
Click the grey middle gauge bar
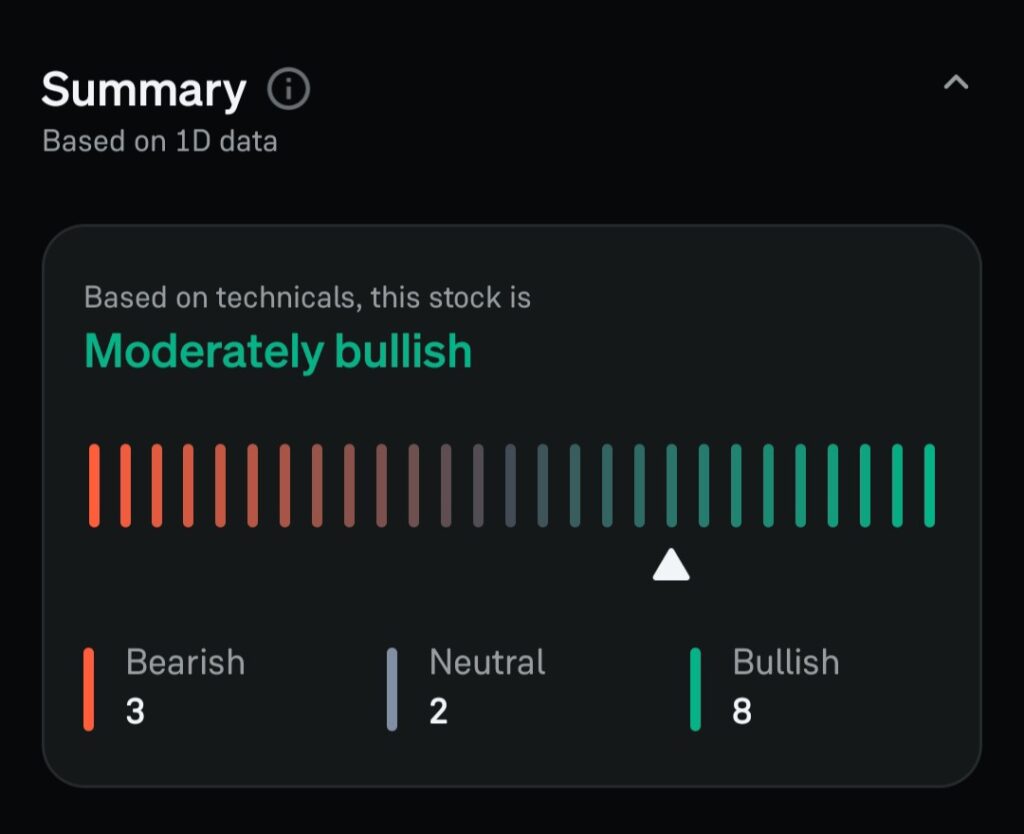(510, 485)
